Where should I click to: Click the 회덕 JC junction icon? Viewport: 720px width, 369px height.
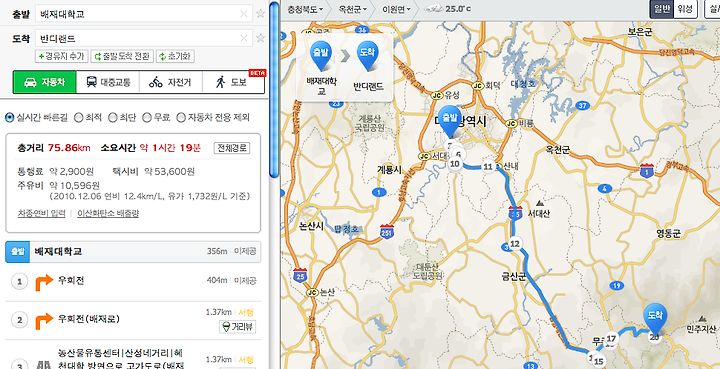point(477,85)
